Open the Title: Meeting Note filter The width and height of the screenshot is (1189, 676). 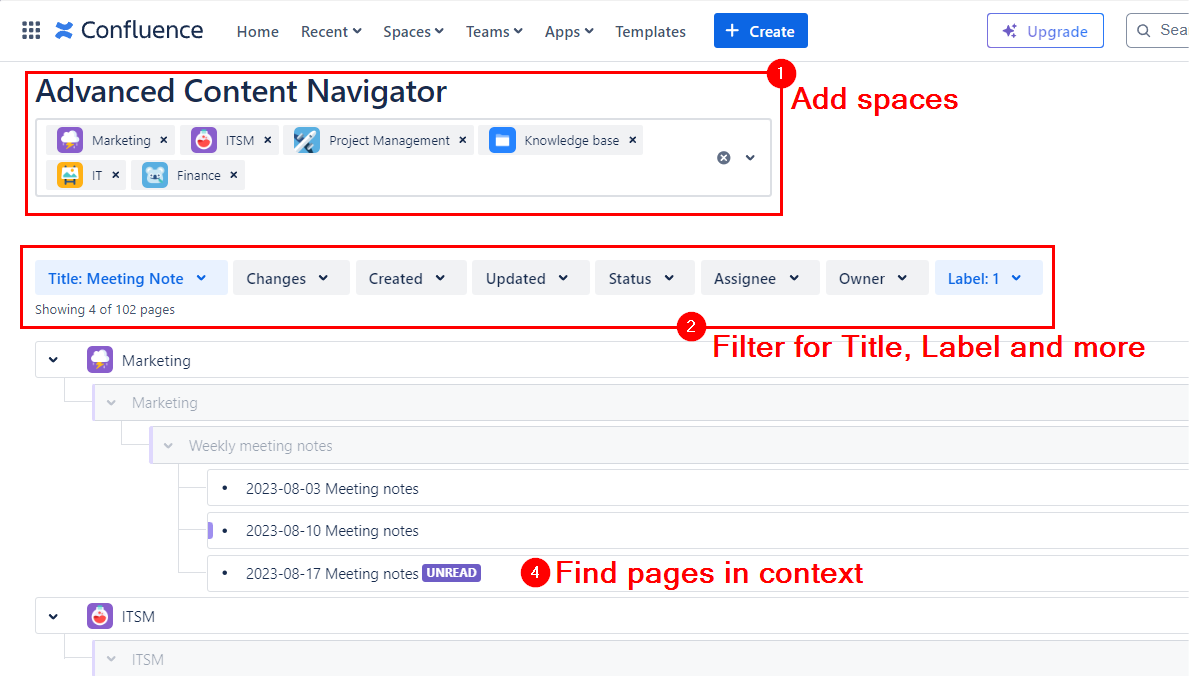(x=131, y=278)
